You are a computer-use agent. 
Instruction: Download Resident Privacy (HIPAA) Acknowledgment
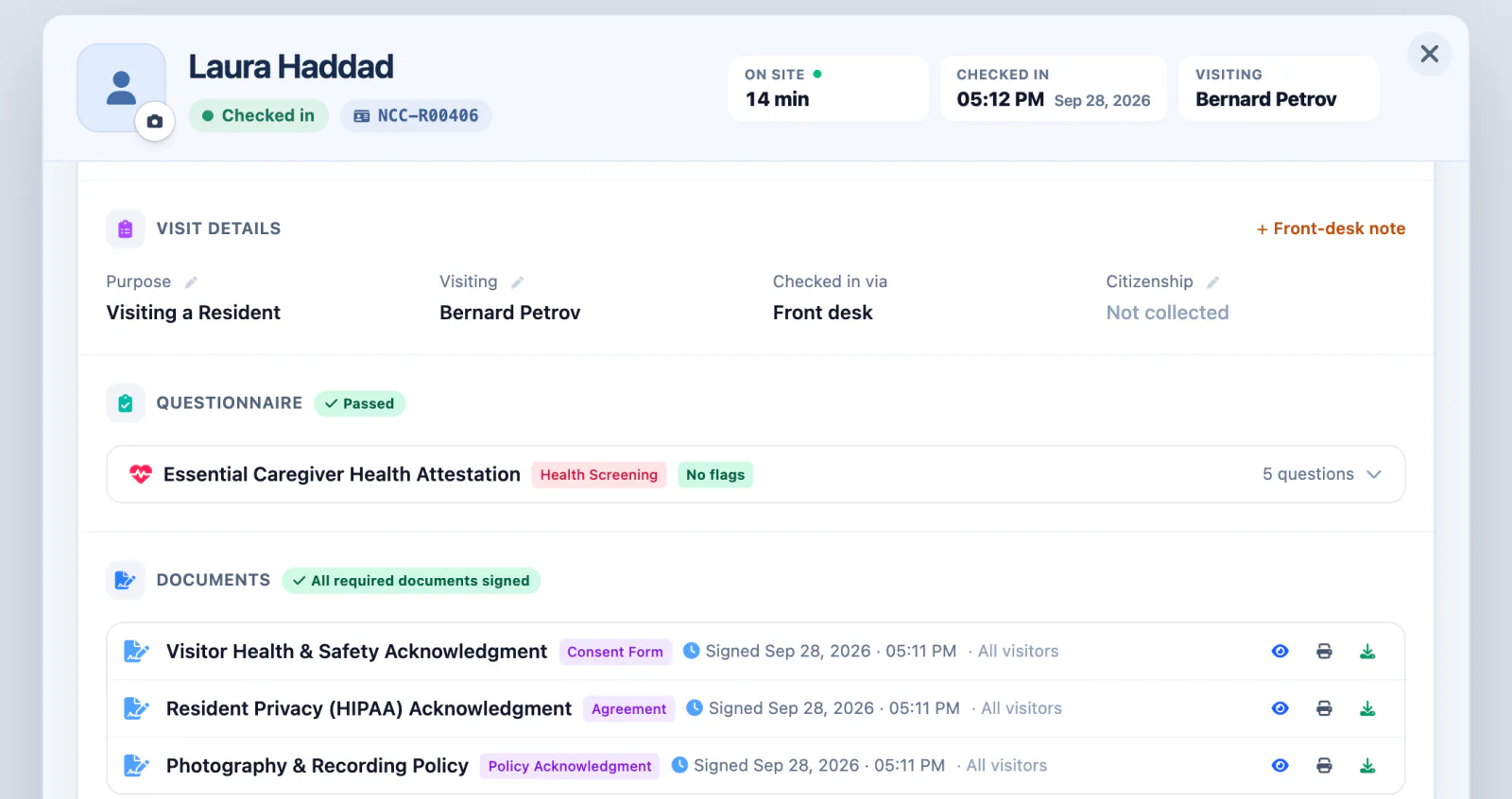(x=1367, y=708)
